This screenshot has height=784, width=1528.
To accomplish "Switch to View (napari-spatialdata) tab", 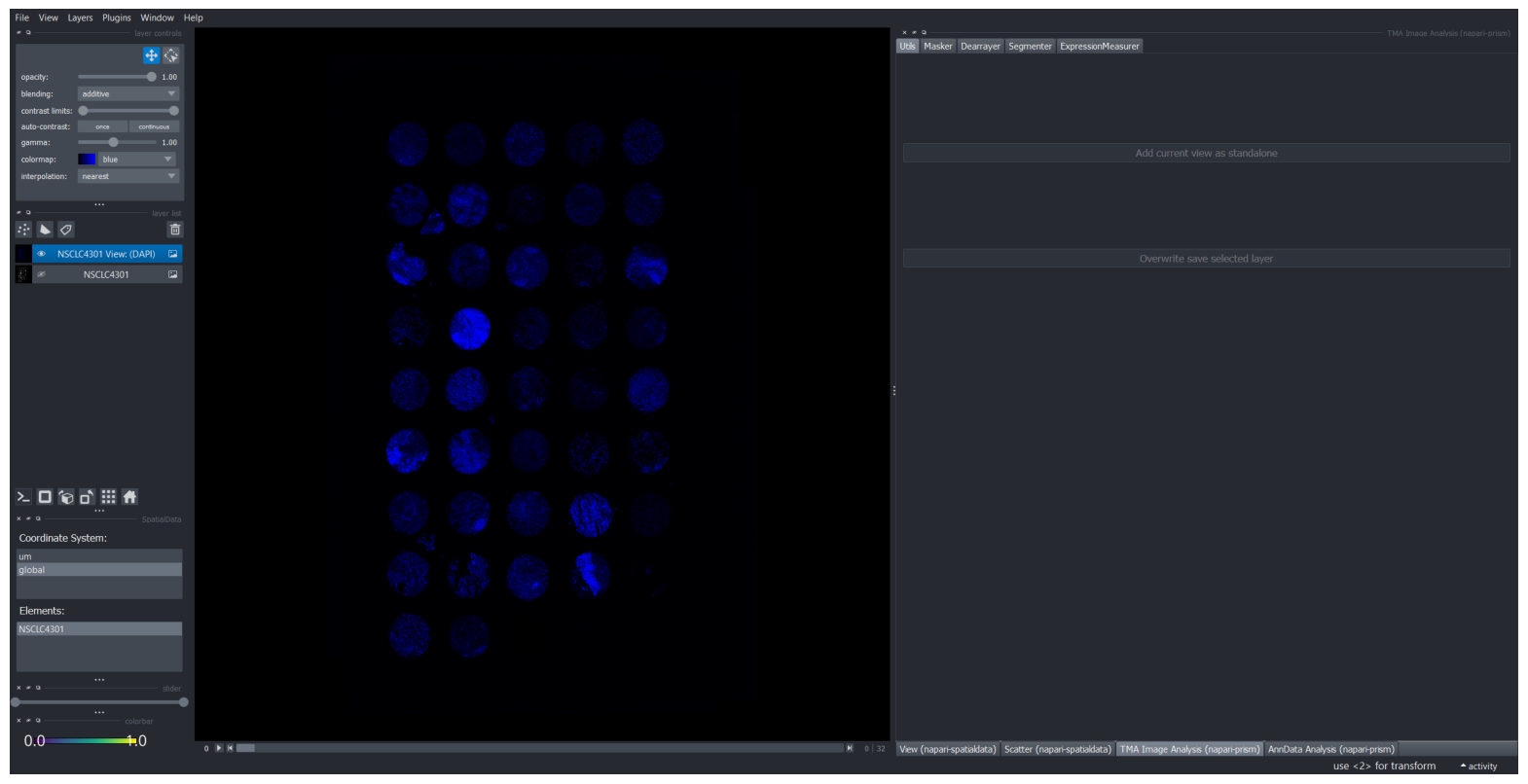I will pyautogui.click(x=948, y=749).
